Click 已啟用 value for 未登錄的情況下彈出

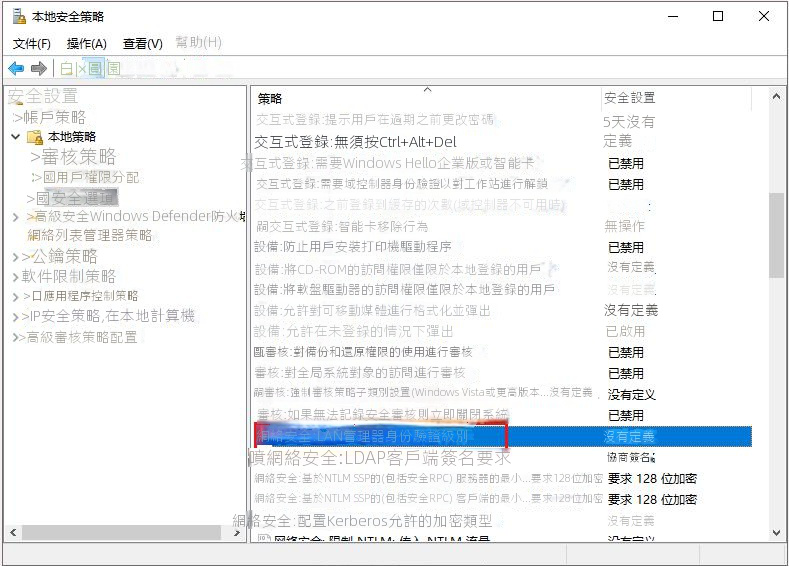(625, 331)
